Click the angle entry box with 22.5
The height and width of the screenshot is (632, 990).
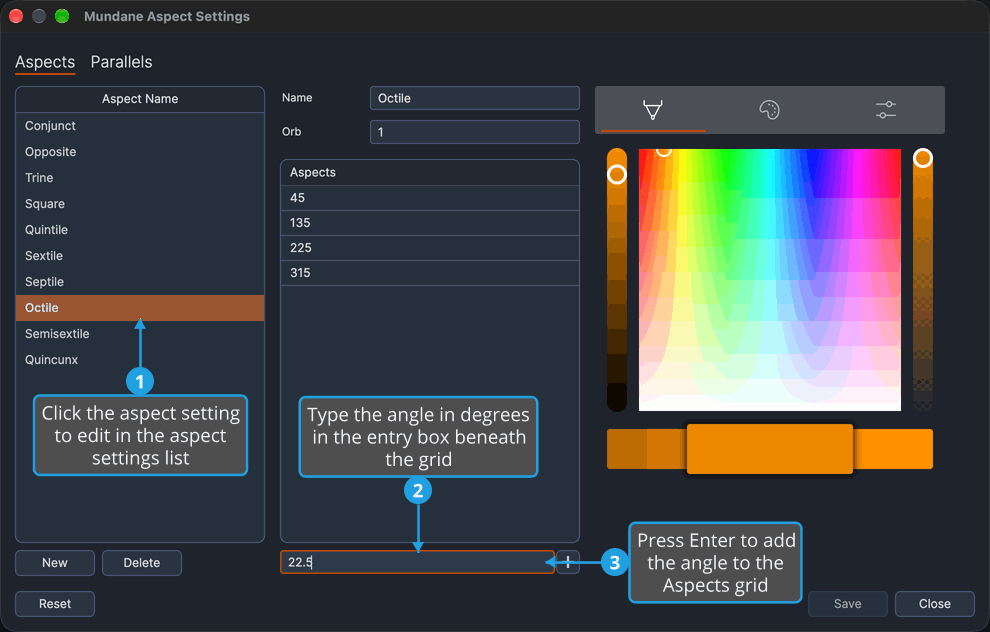(417, 562)
